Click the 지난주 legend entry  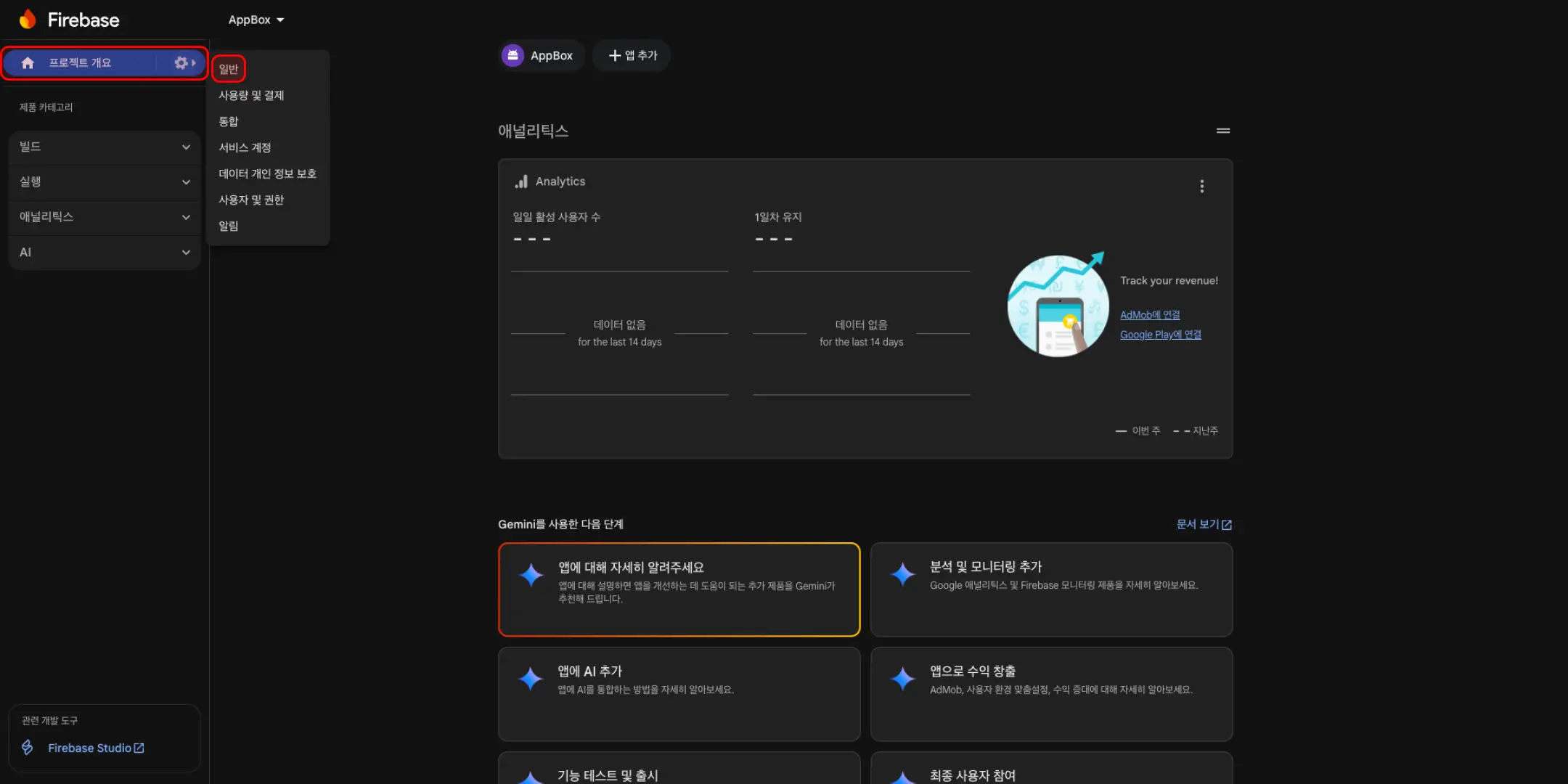(x=1196, y=431)
